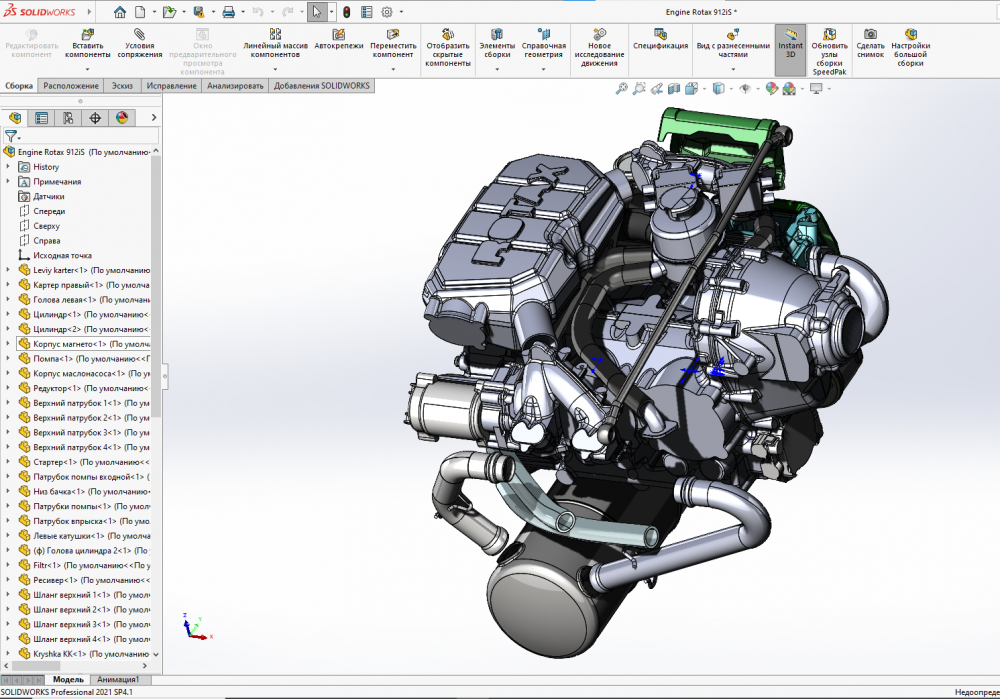Screen dimensions: 1000x699
Task: Click the Insert Components (Вставить компоненты) icon
Action: pyautogui.click(x=87, y=34)
